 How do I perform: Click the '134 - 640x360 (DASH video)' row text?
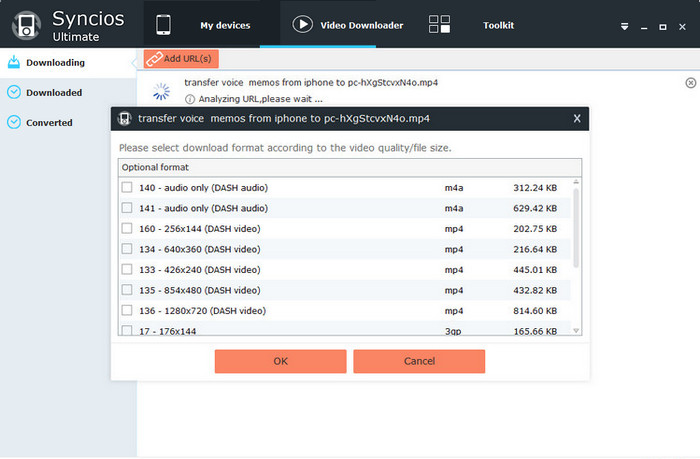200,250
